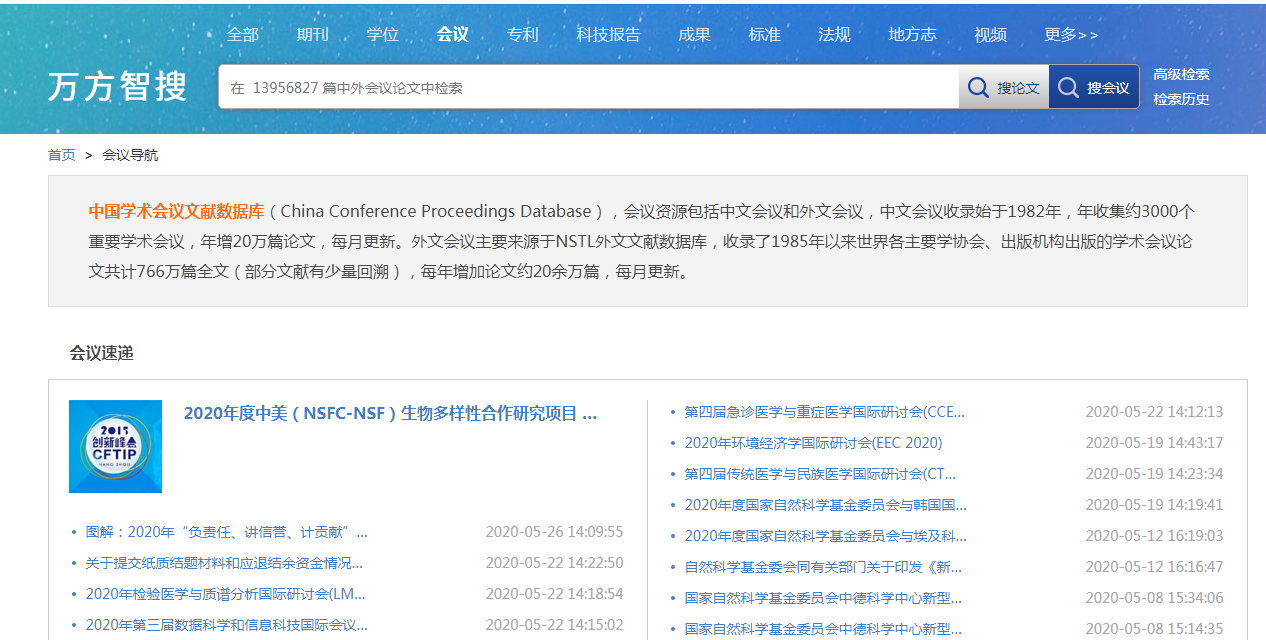Click 会议导航 breadcrumb text
This screenshot has height=640, width=1266.
click(x=130, y=155)
